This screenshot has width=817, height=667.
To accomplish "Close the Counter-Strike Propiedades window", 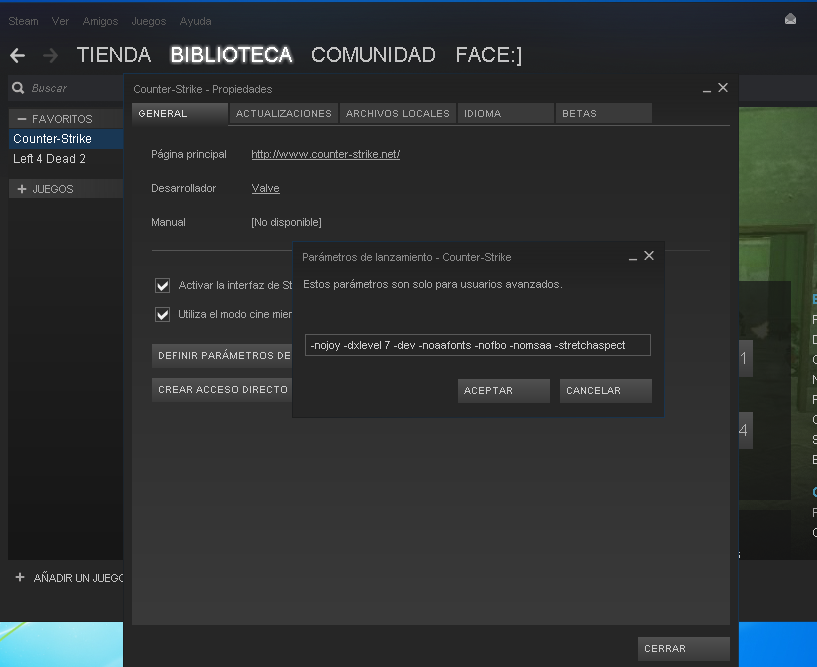I will pos(723,88).
